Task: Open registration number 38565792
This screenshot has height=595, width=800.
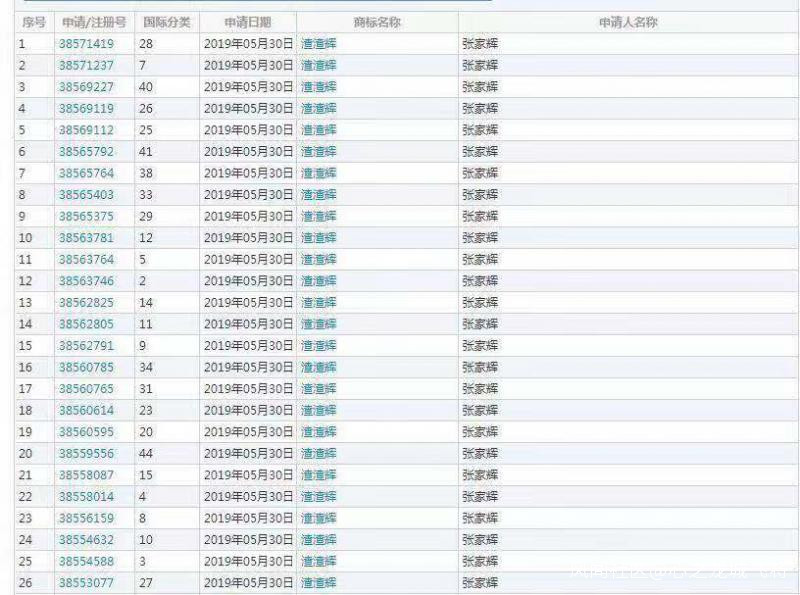Action: (86, 152)
